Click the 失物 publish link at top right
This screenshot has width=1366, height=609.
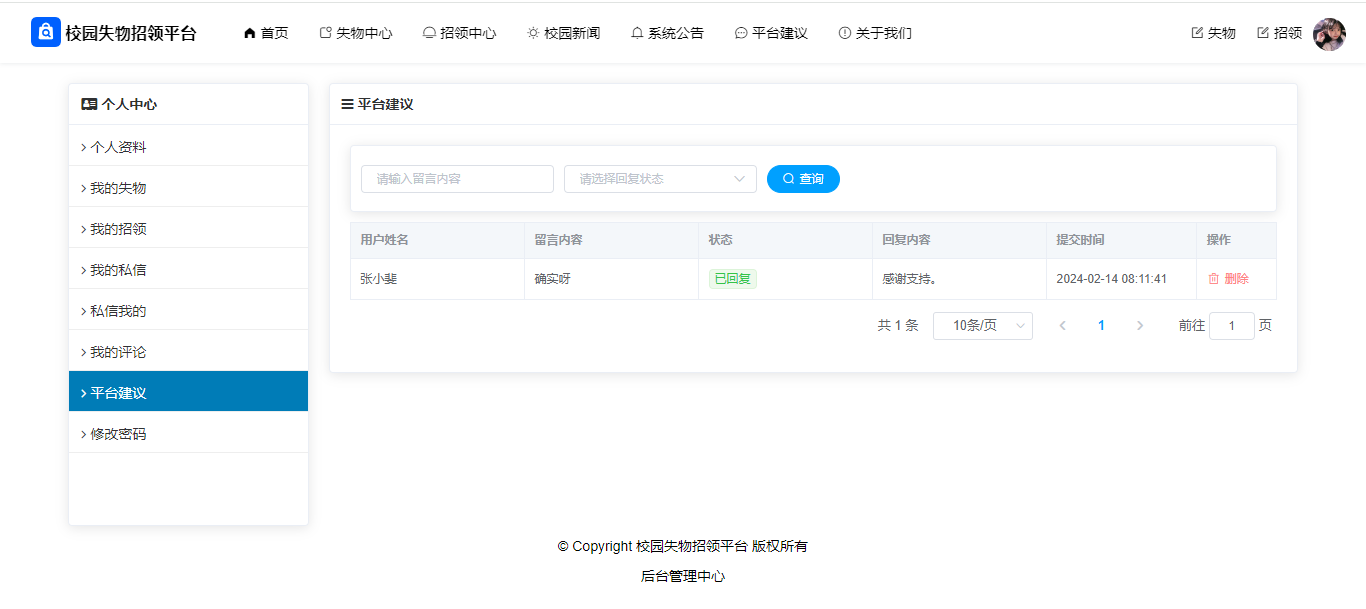click(x=1214, y=33)
